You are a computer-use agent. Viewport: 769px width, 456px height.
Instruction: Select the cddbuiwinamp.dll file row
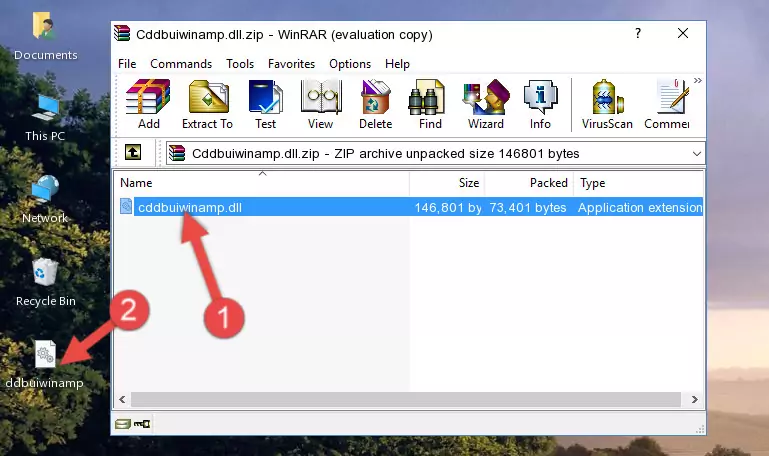point(410,207)
